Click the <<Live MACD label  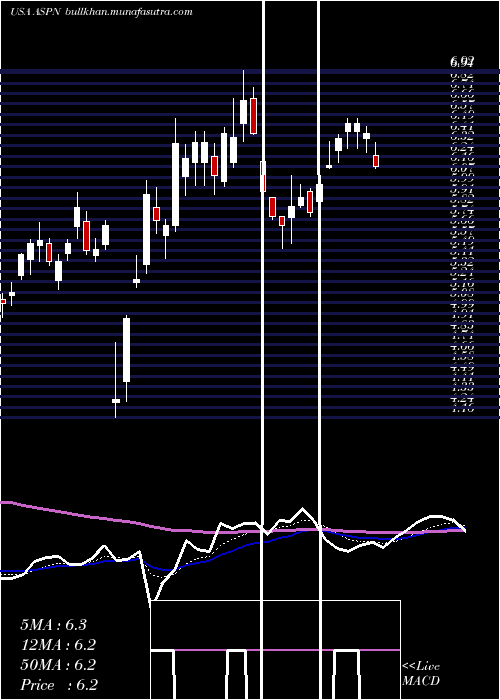(x=421, y=673)
